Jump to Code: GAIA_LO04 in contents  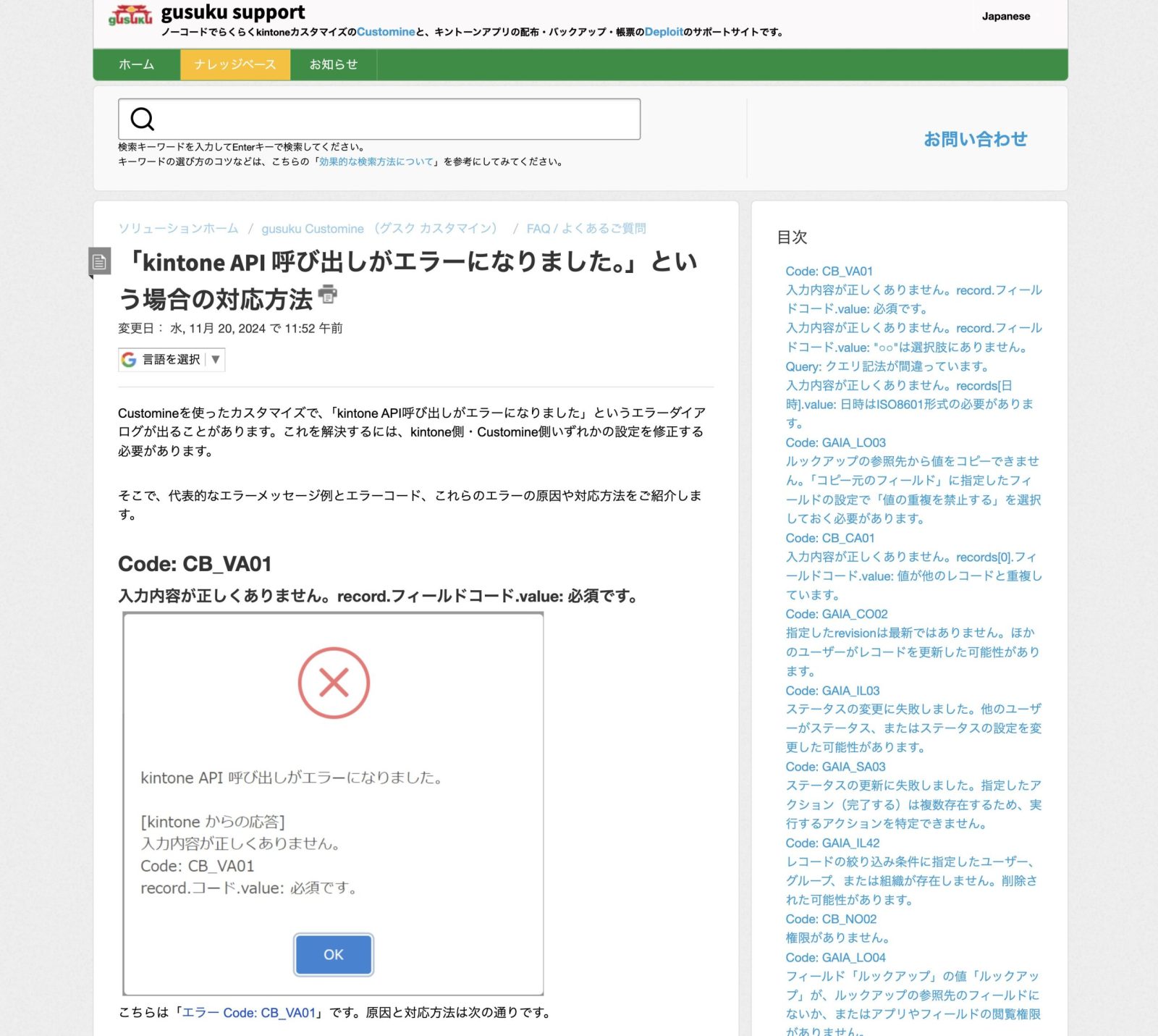click(836, 957)
